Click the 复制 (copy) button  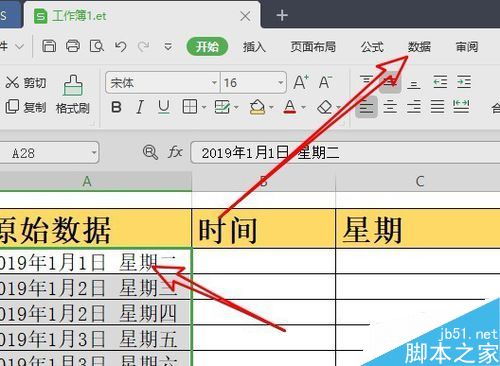click(26, 107)
